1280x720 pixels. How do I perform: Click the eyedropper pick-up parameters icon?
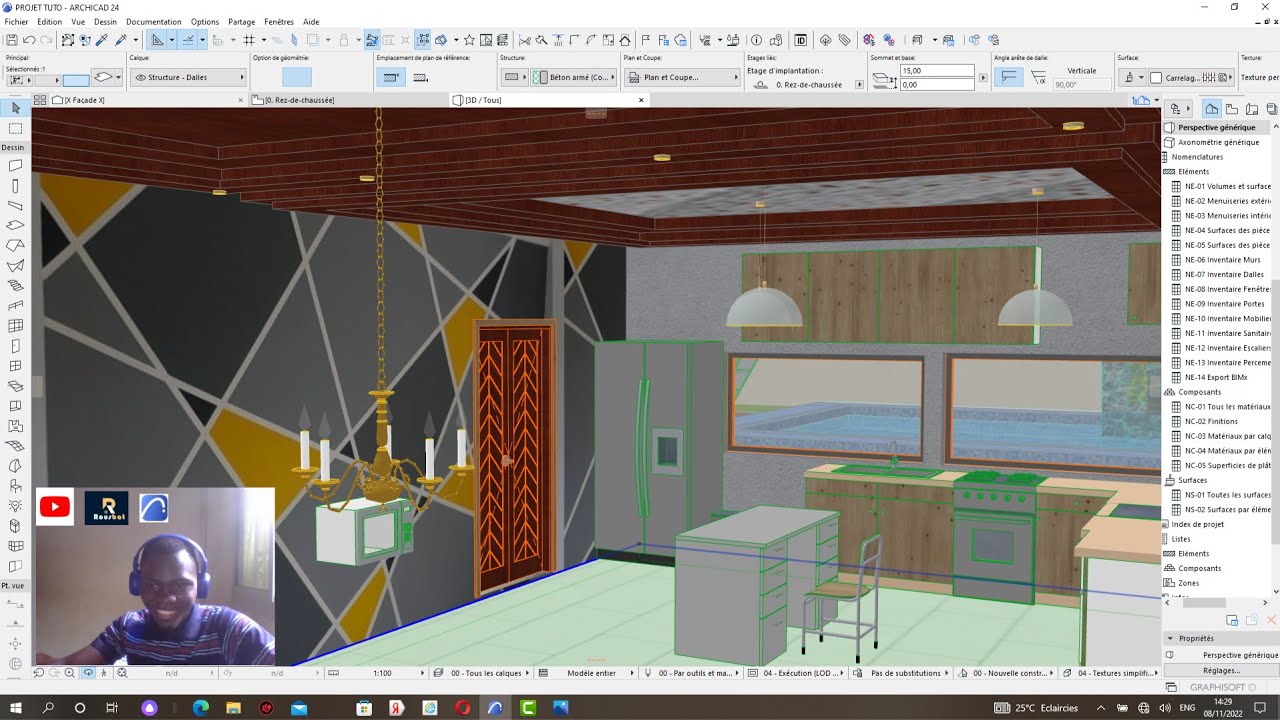click(x=102, y=40)
